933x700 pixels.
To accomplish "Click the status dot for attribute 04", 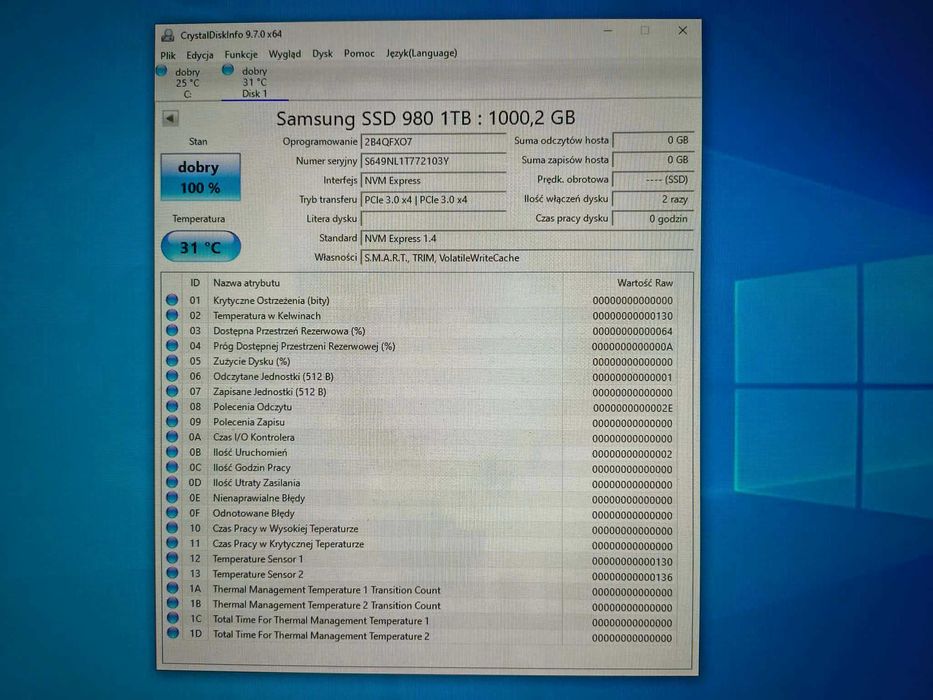I will pos(172,345).
